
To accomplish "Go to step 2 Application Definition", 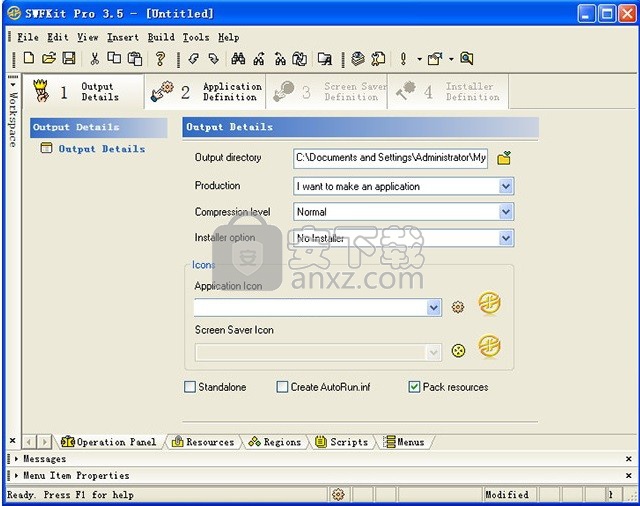I will [205, 91].
